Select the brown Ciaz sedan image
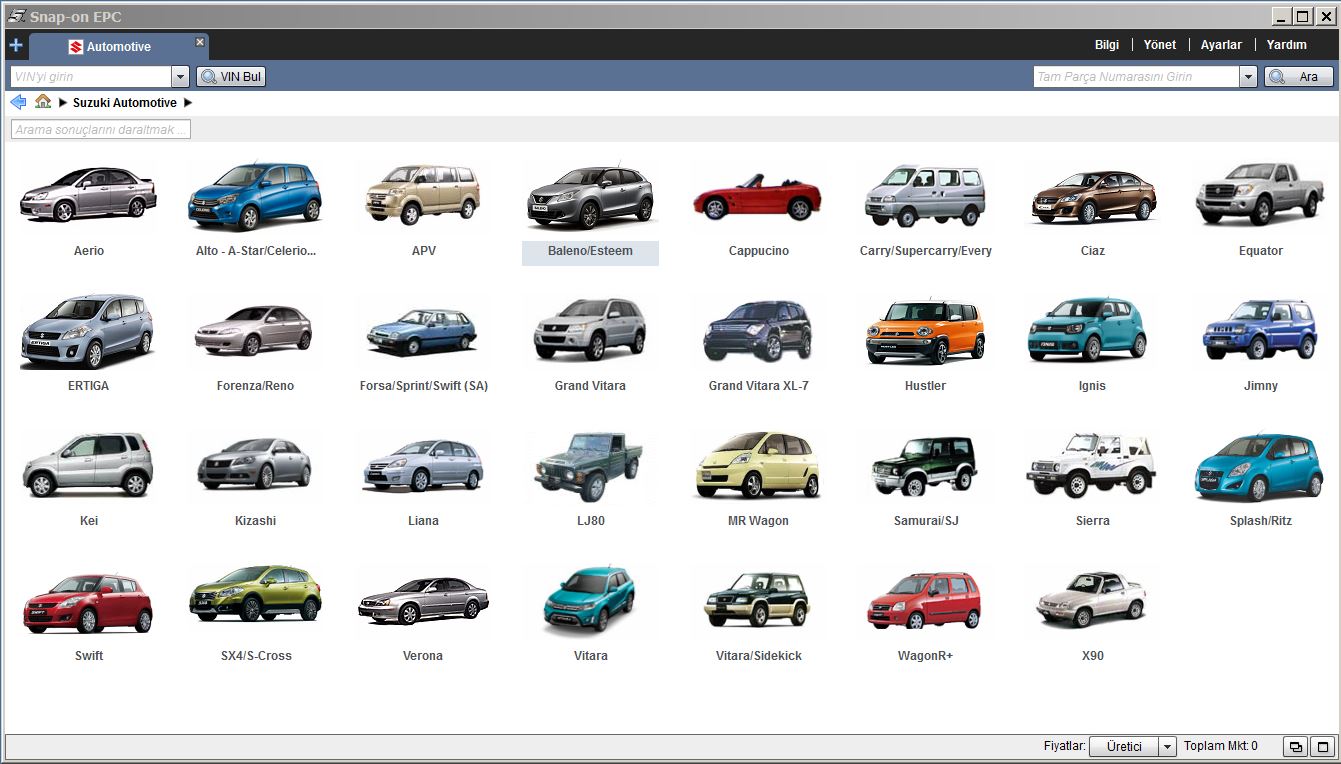The image size is (1341, 764). (x=1093, y=196)
